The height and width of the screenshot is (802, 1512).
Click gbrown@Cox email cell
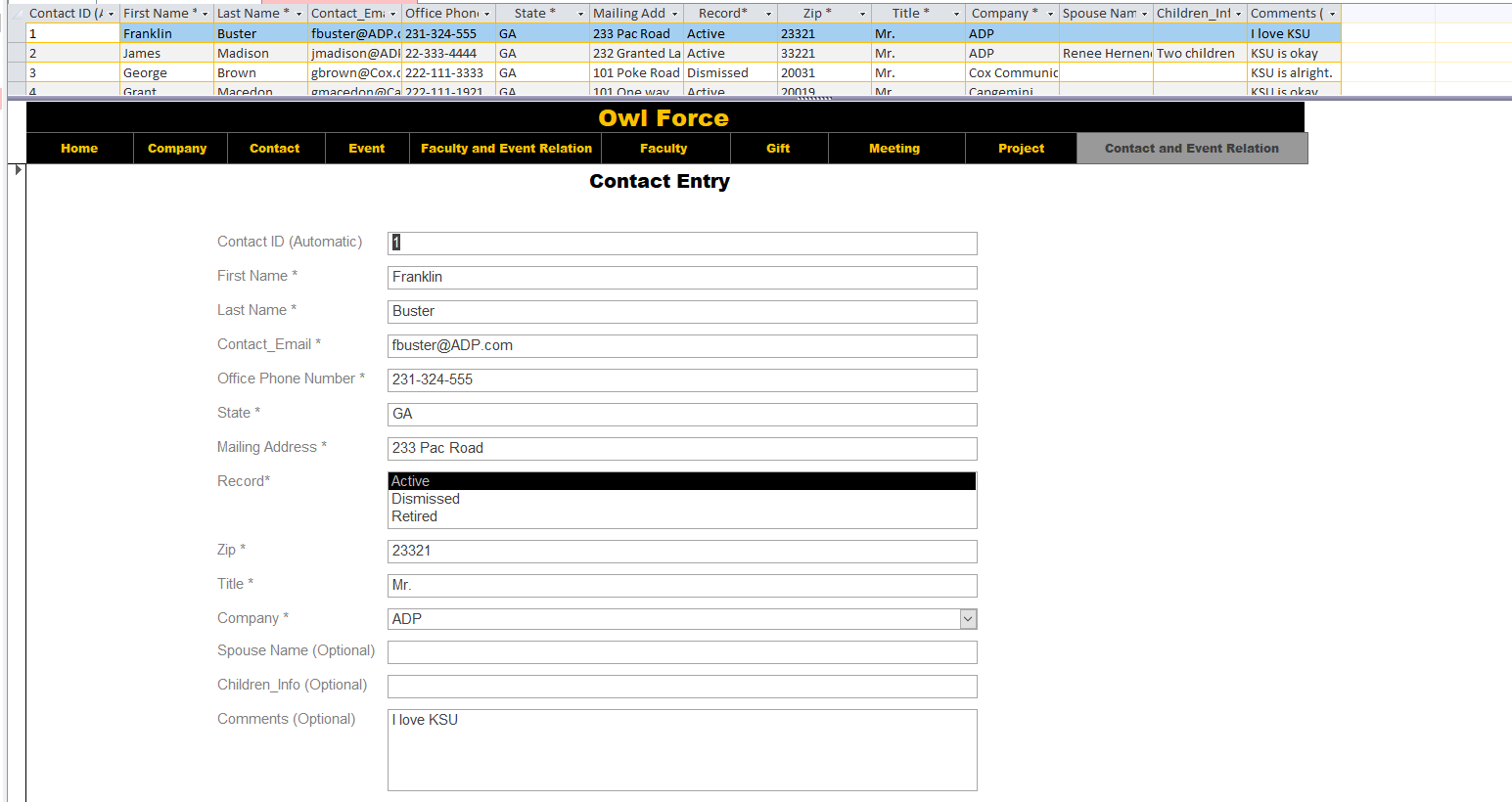click(x=354, y=72)
